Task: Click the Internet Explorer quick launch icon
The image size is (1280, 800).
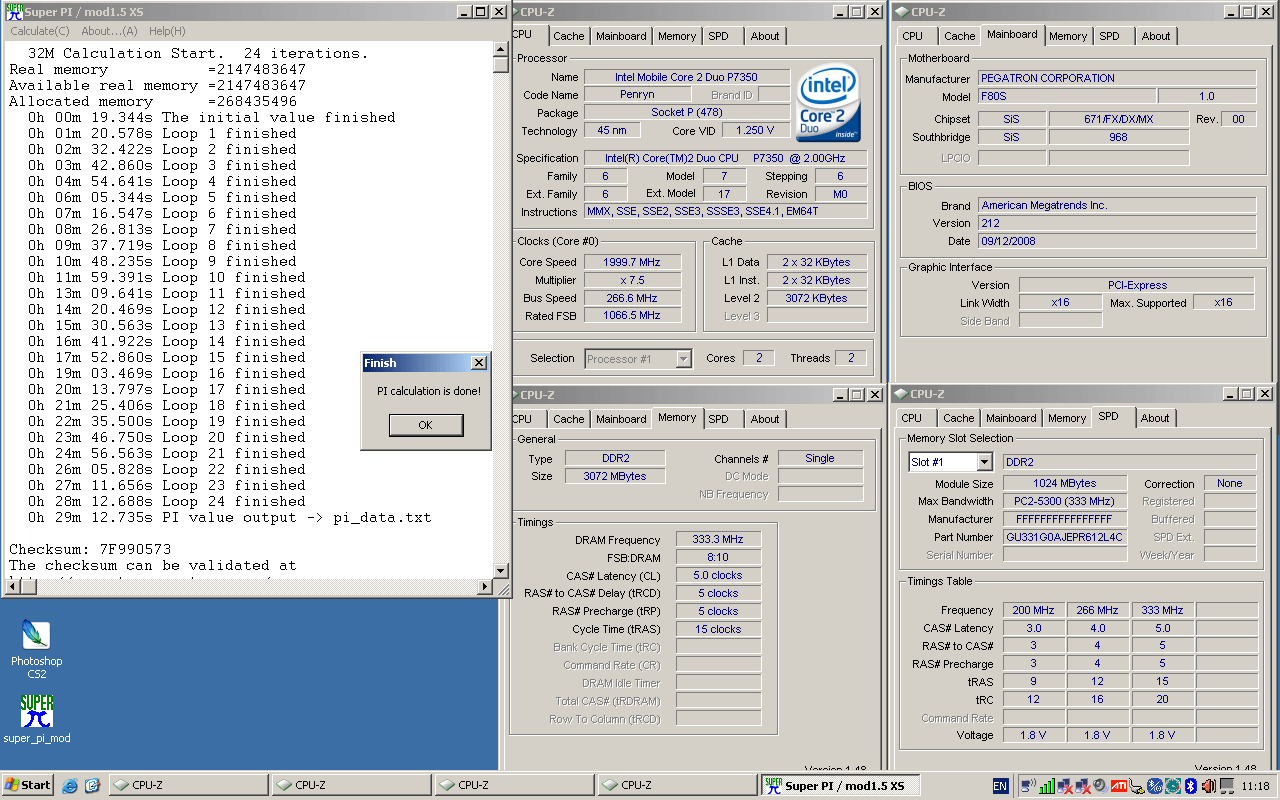Action: pyautogui.click(x=70, y=785)
